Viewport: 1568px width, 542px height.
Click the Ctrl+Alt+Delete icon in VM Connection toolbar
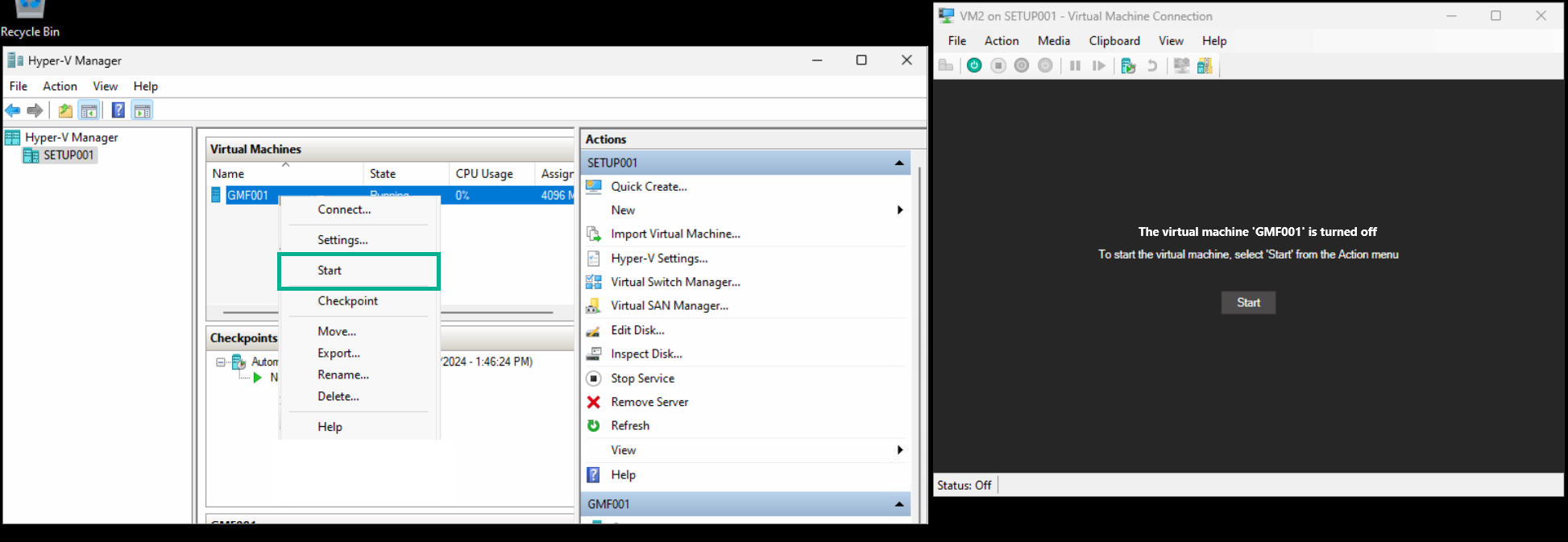[946, 66]
